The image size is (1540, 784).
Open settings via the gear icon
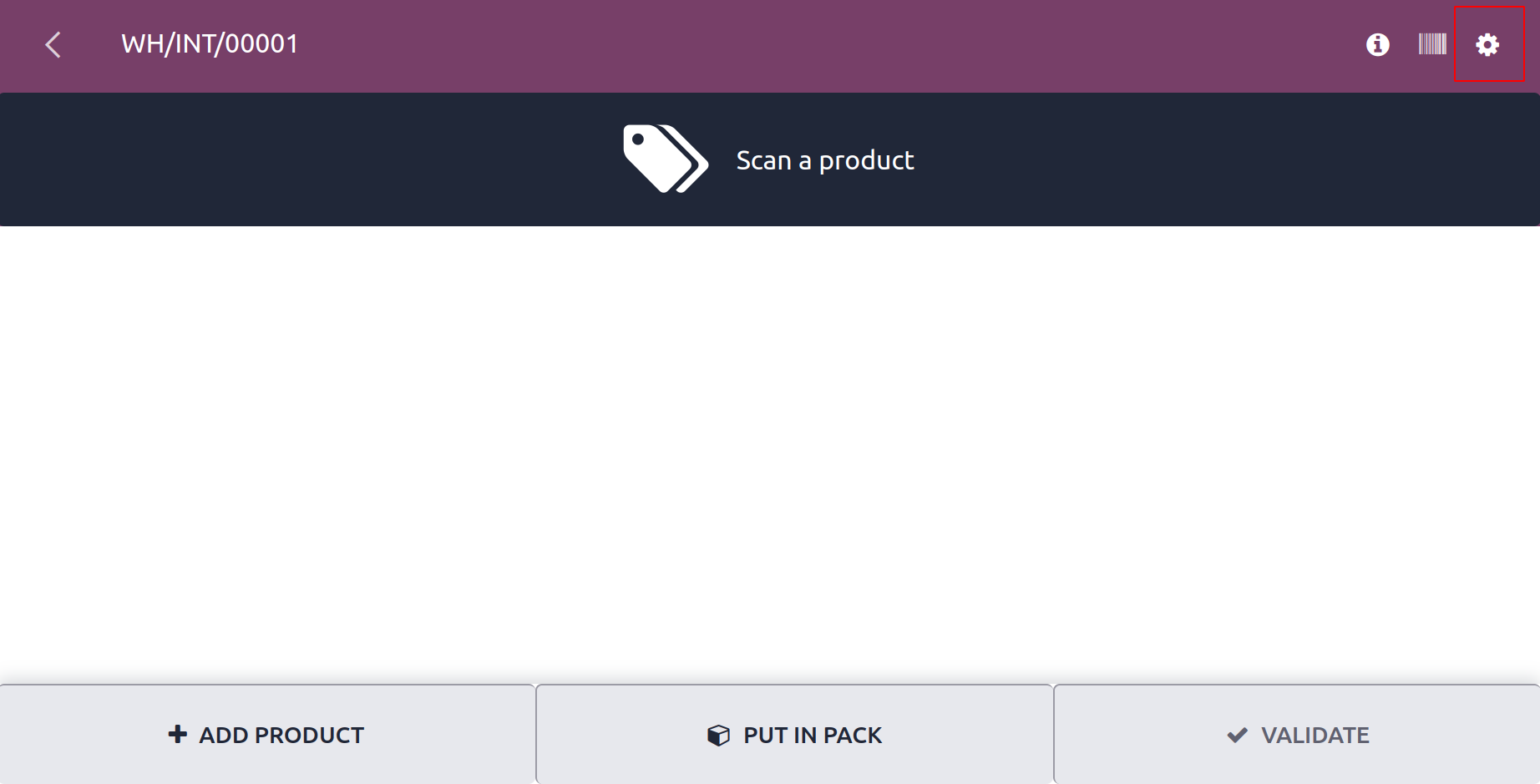1487,45
